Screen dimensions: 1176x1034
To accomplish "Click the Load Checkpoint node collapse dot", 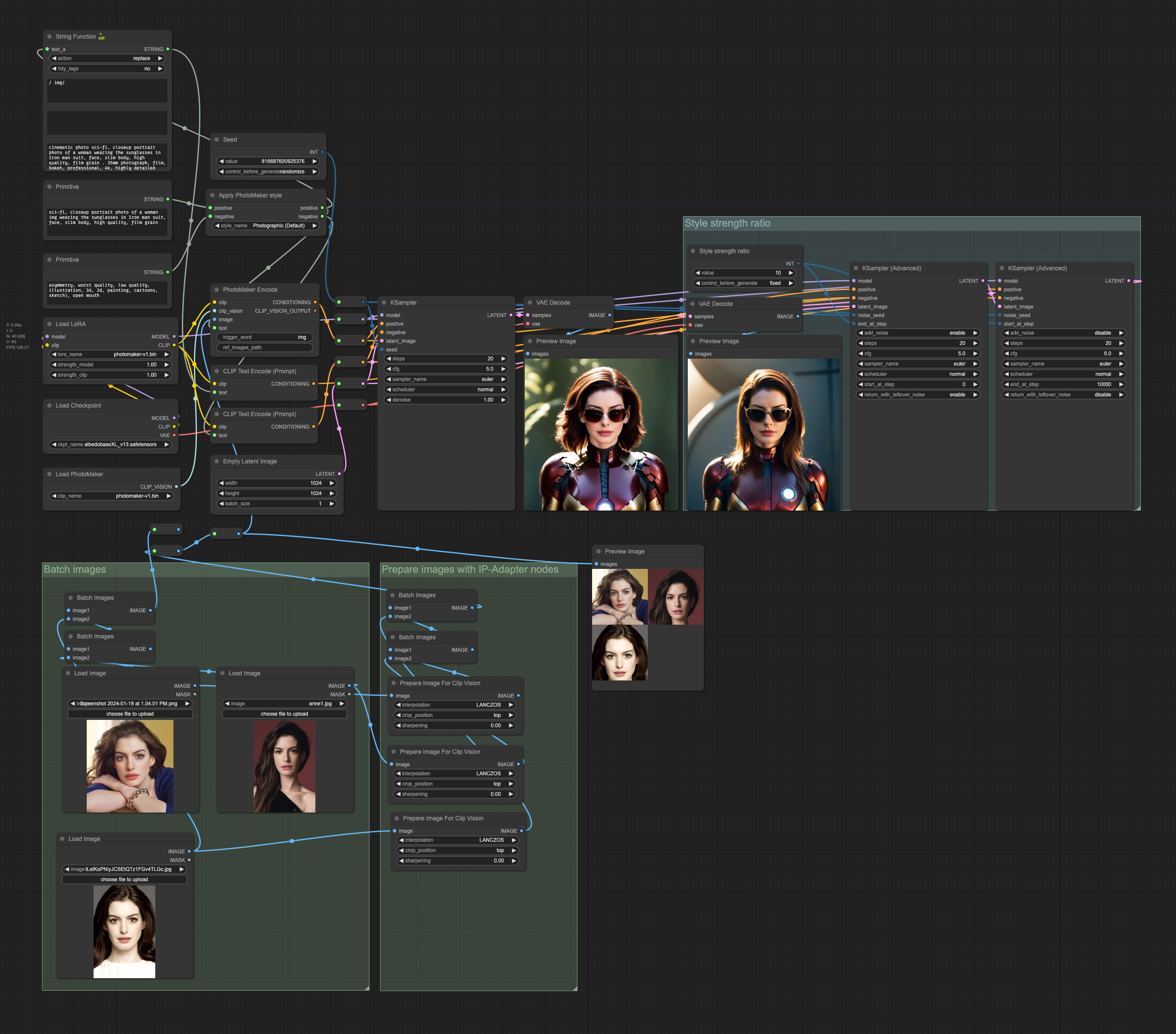I will pos(49,405).
